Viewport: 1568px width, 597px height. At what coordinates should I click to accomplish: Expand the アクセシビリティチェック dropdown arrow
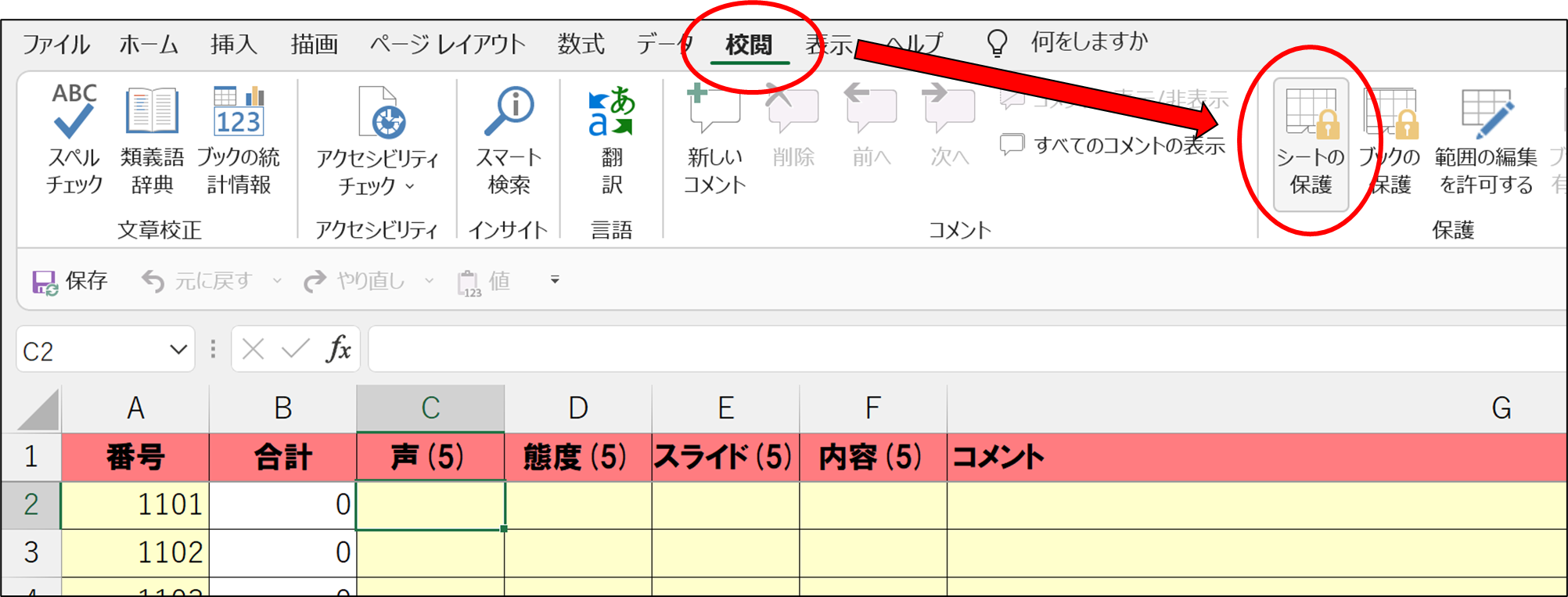point(410,186)
